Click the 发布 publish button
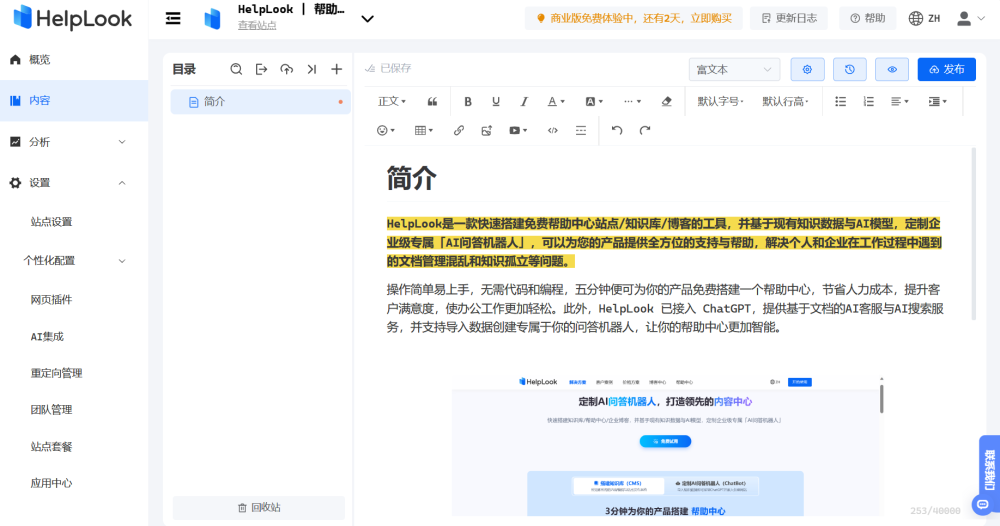The image size is (1000, 526). [x=946, y=69]
